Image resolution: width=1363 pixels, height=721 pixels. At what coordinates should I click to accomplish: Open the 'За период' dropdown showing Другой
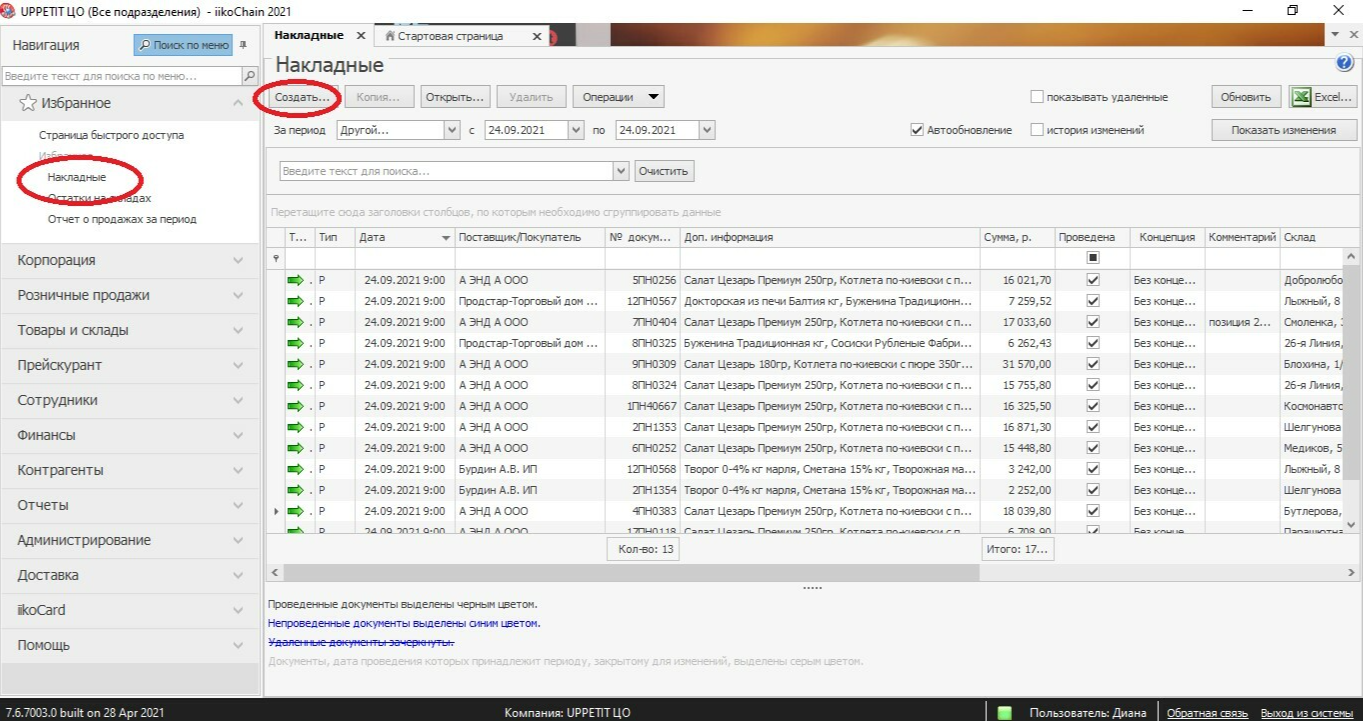click(451, 130)
